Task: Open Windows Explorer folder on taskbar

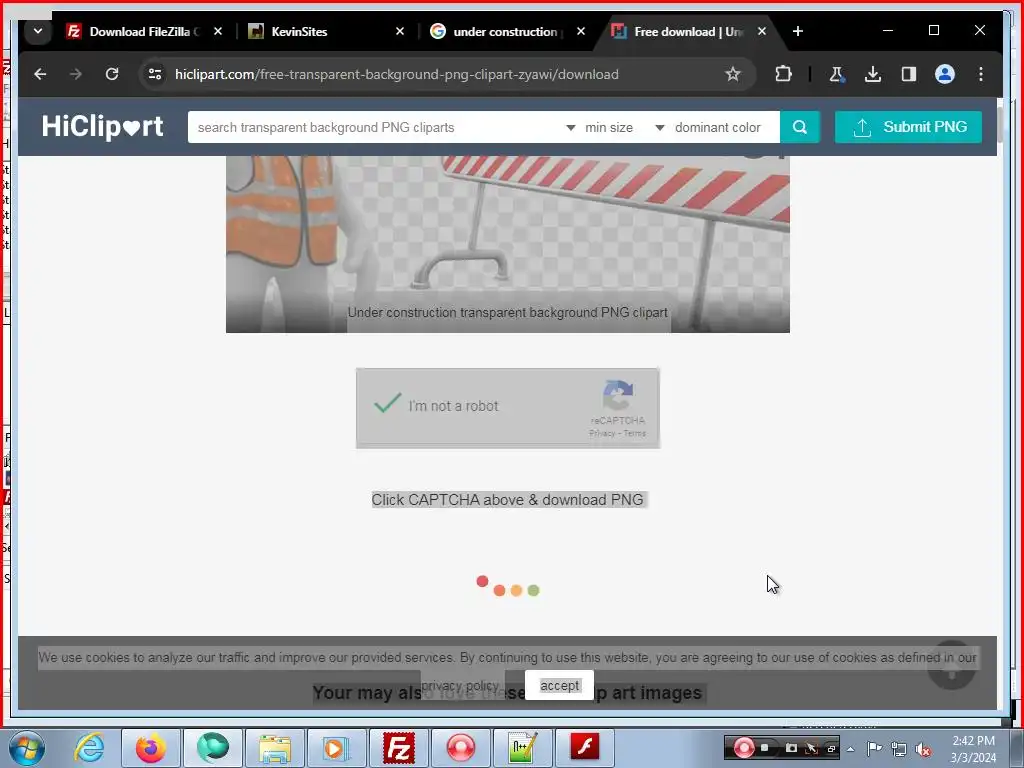Action: coord(275,748)
